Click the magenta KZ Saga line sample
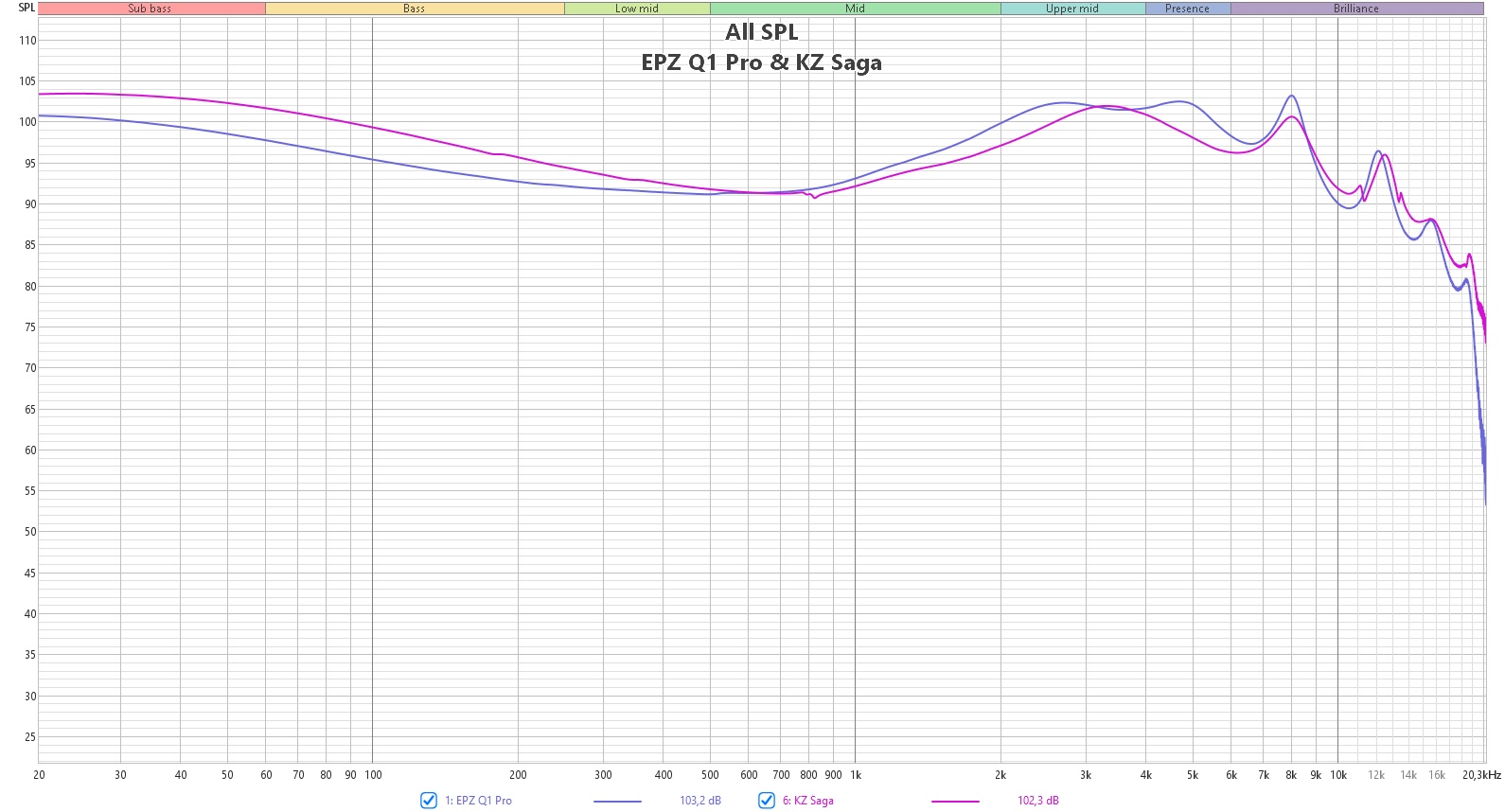The width and height of the screenshot is (1505, 812). coord(955,802)
